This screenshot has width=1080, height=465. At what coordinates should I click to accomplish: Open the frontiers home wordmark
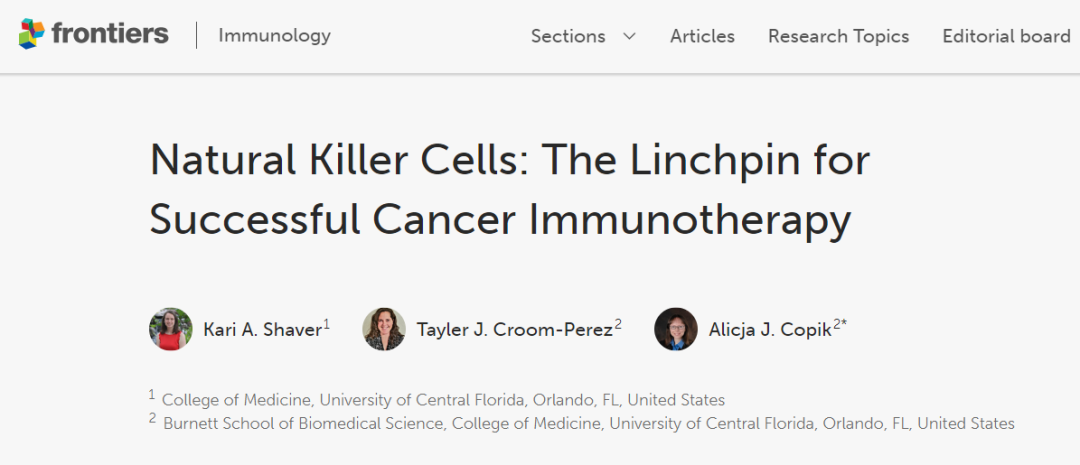(110, 34)
